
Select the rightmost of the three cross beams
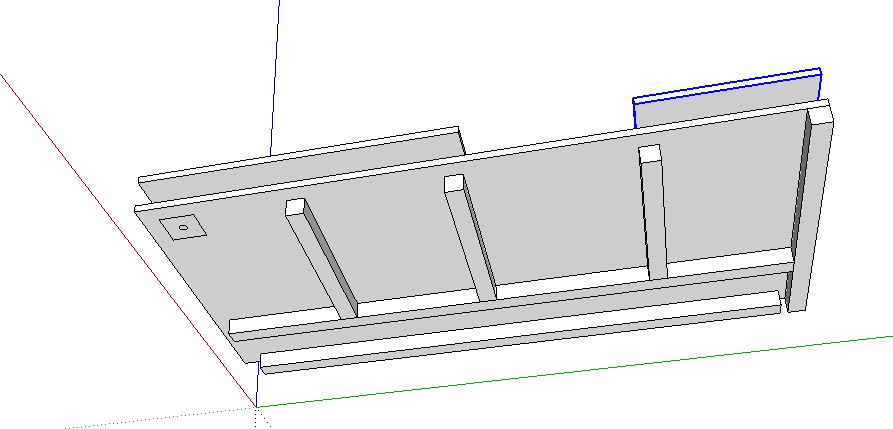click(x=653, y=212)
